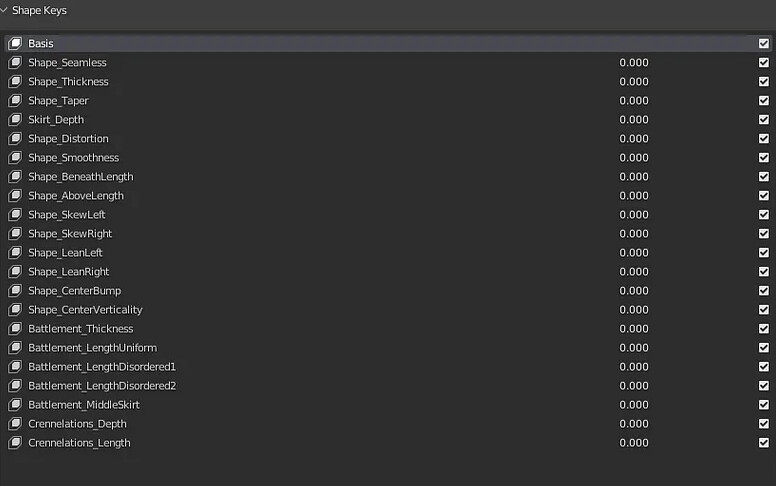
Task: Click the icon beside Shape_CenterBump
Action: (15, 291)
